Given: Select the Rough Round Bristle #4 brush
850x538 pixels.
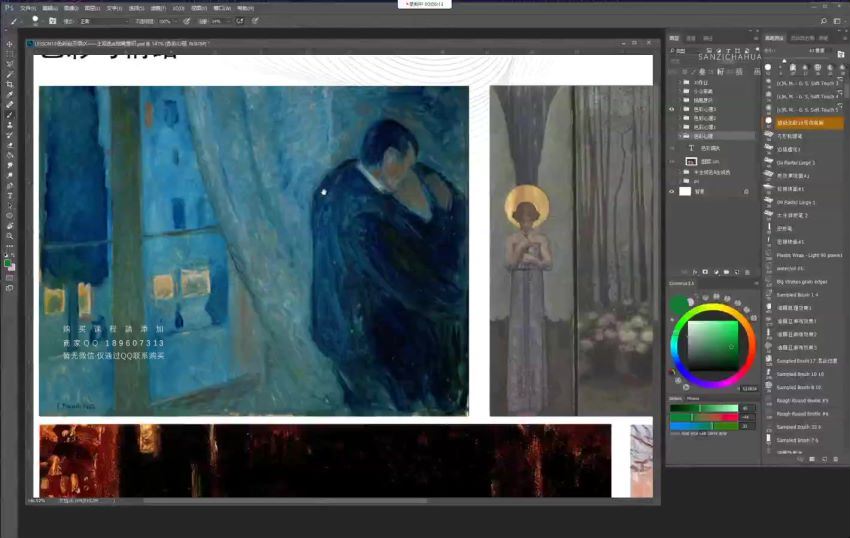Looking at the screenshot, I should (803, 414).
